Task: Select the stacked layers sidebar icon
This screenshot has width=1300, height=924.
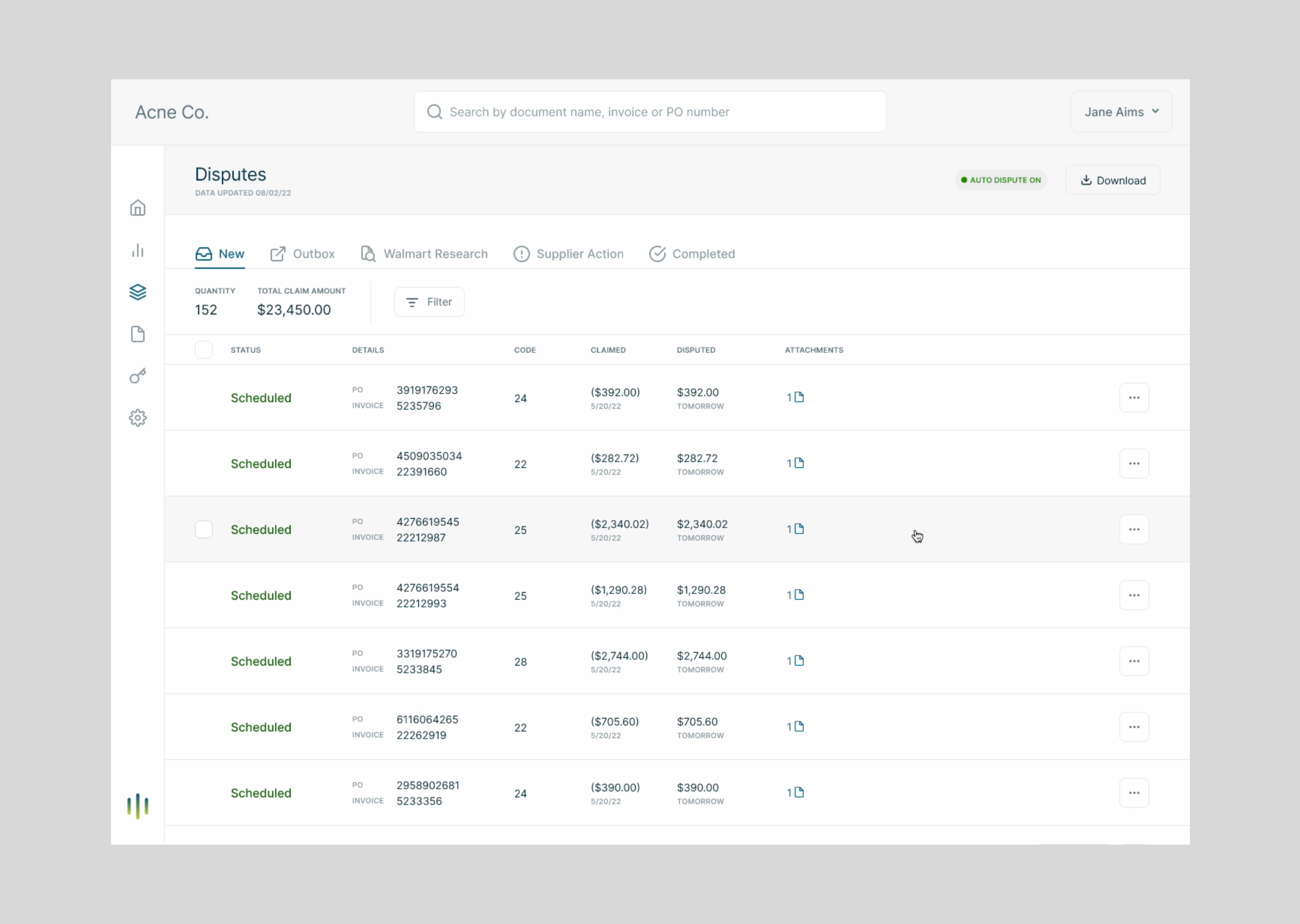Action: pos(138,292)
